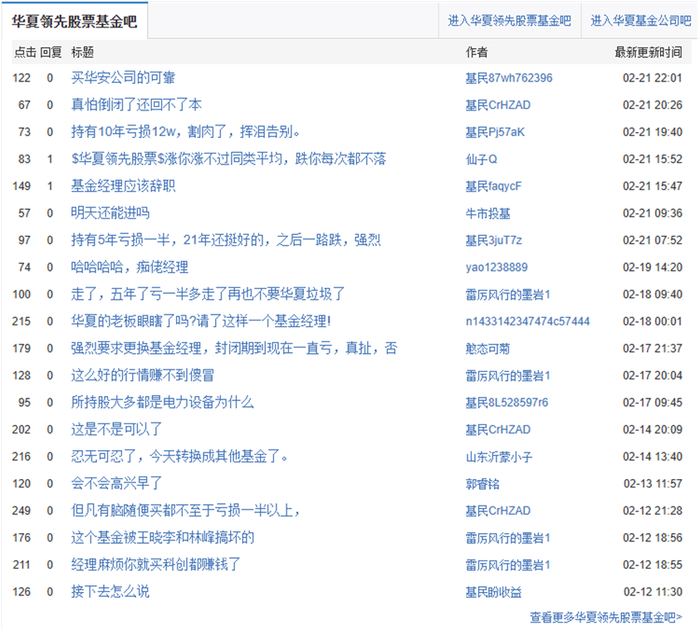Screen dimensions: 700x631
Task: View author profile n1433142347474c57444
Action: pos(528,322)
